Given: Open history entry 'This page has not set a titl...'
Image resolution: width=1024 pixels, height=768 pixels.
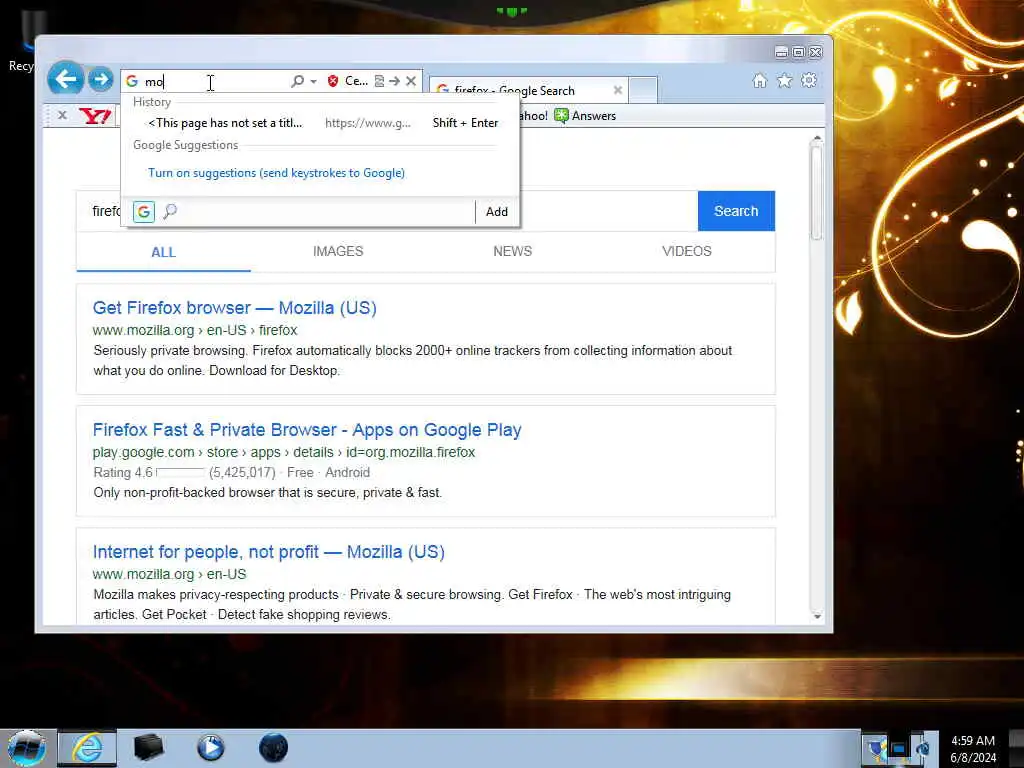Looking at the screenshot, I should [x=320, y=123].
